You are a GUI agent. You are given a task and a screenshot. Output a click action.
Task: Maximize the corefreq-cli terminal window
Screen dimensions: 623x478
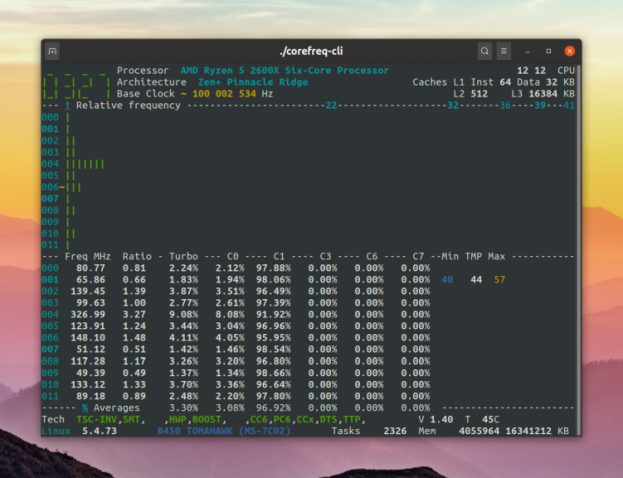click(x=549, y=50)
